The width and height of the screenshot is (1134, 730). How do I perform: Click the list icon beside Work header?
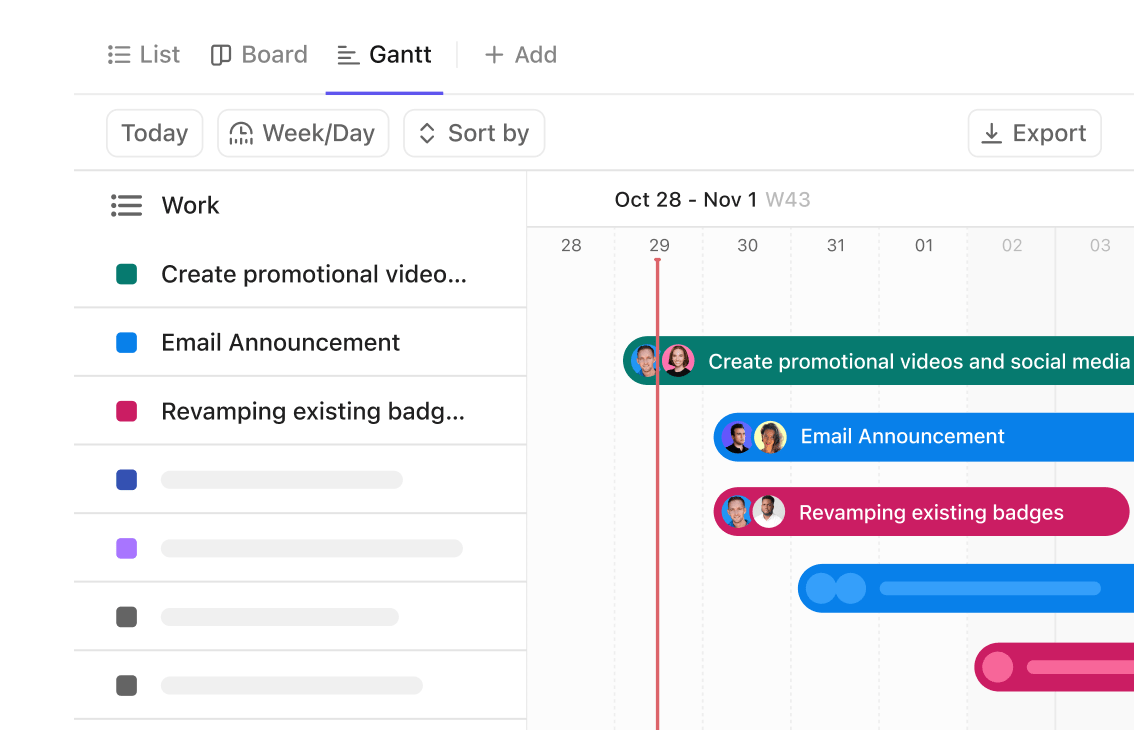coord(126,206)
